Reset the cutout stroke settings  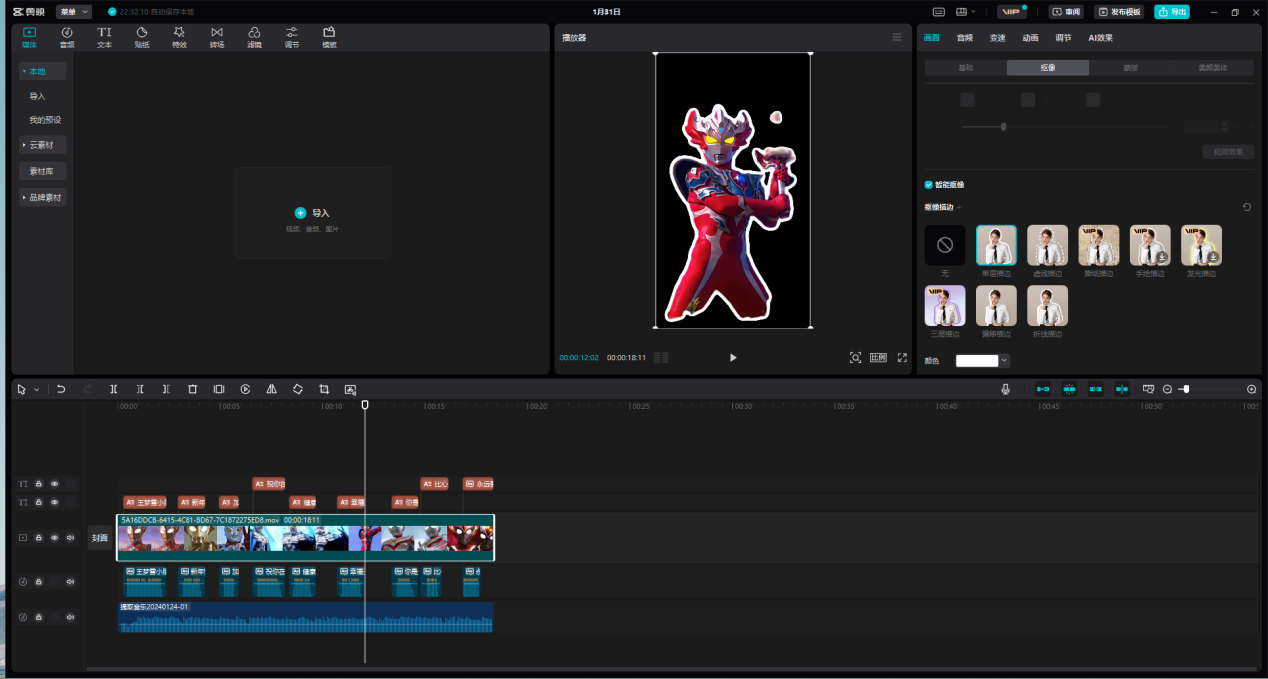point(1246,207)
